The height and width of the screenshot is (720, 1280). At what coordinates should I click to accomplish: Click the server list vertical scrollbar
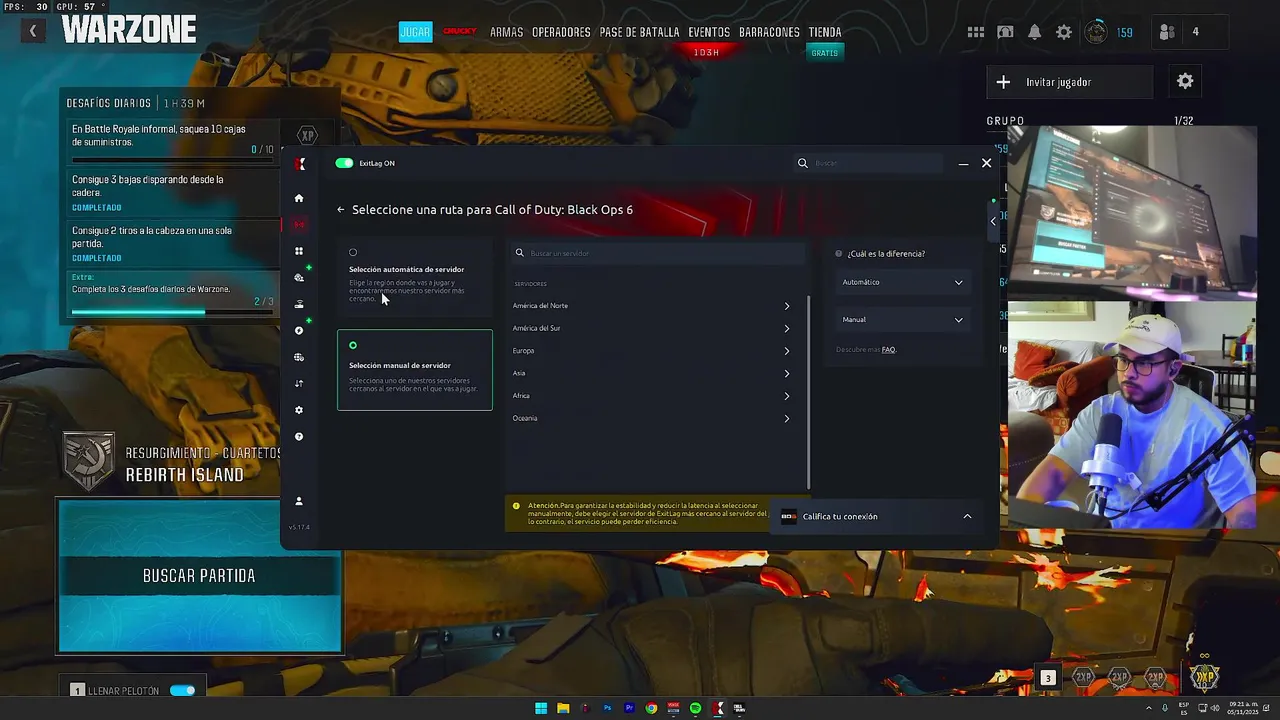[x=808, y=392]
